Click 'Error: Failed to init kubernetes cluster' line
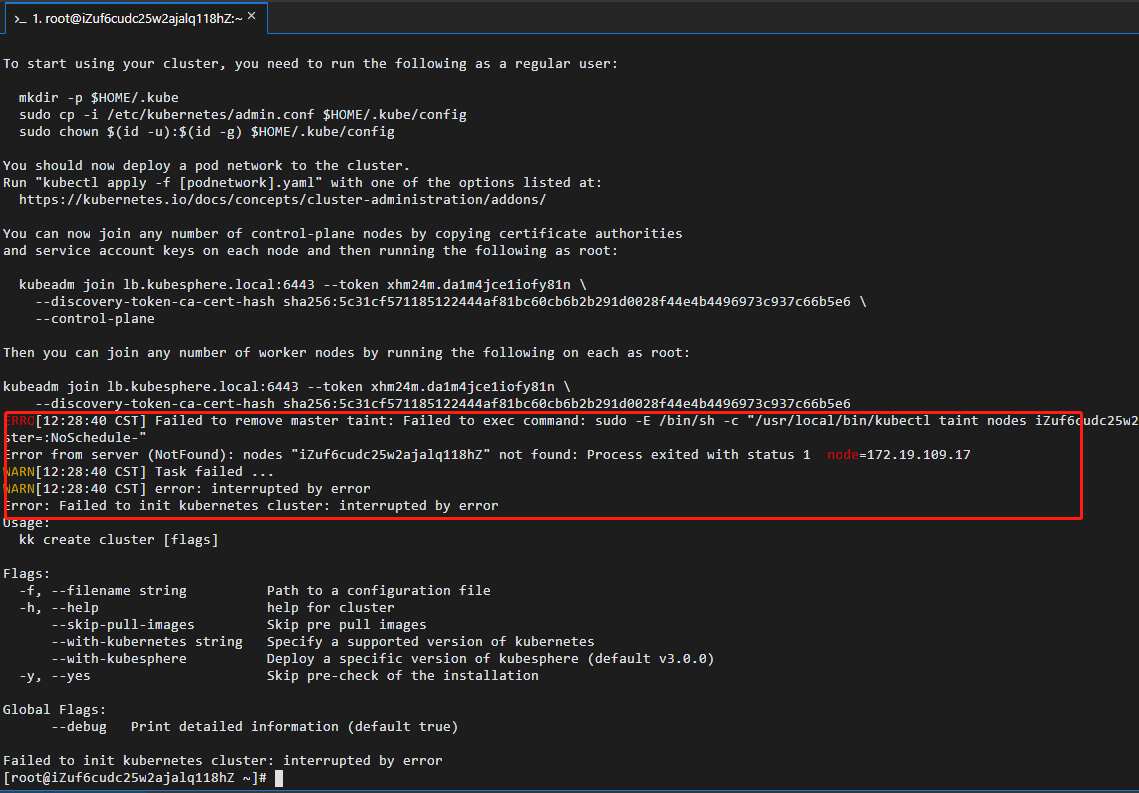This screenshot has height=793, width=1139. tap(251, 505)
